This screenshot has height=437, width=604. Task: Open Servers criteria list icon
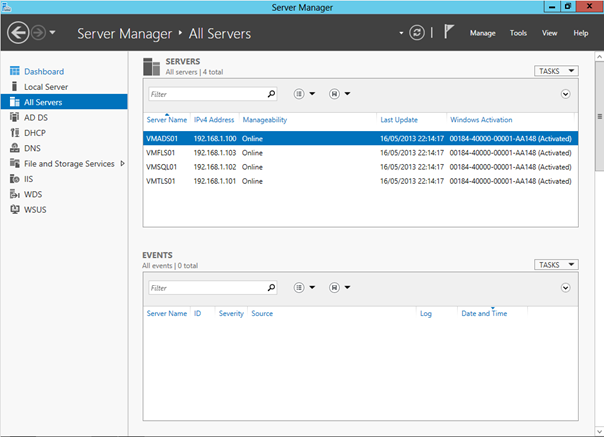(x=299, y=94)
